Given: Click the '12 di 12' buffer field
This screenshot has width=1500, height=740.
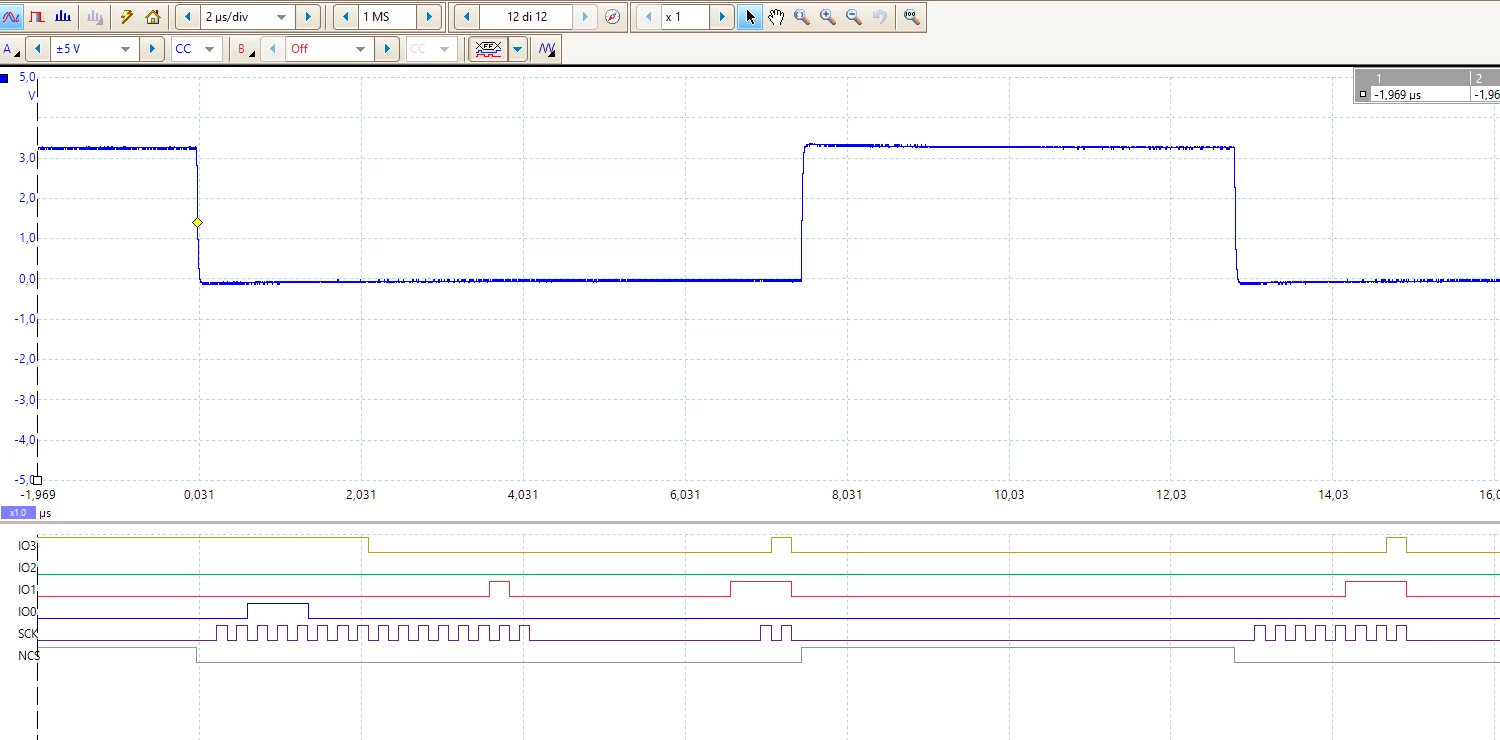Looking at the screenshot, I should [526, 17].
